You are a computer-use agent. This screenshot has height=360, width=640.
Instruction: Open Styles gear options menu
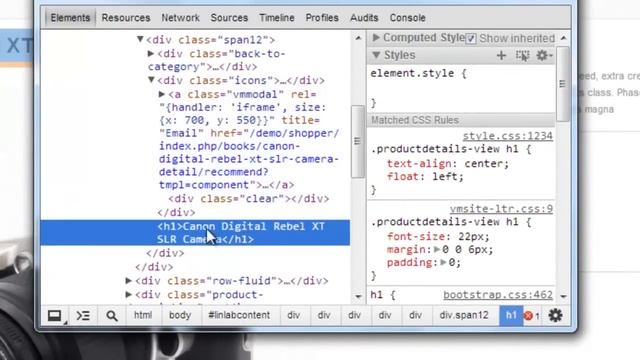(544, 56)
